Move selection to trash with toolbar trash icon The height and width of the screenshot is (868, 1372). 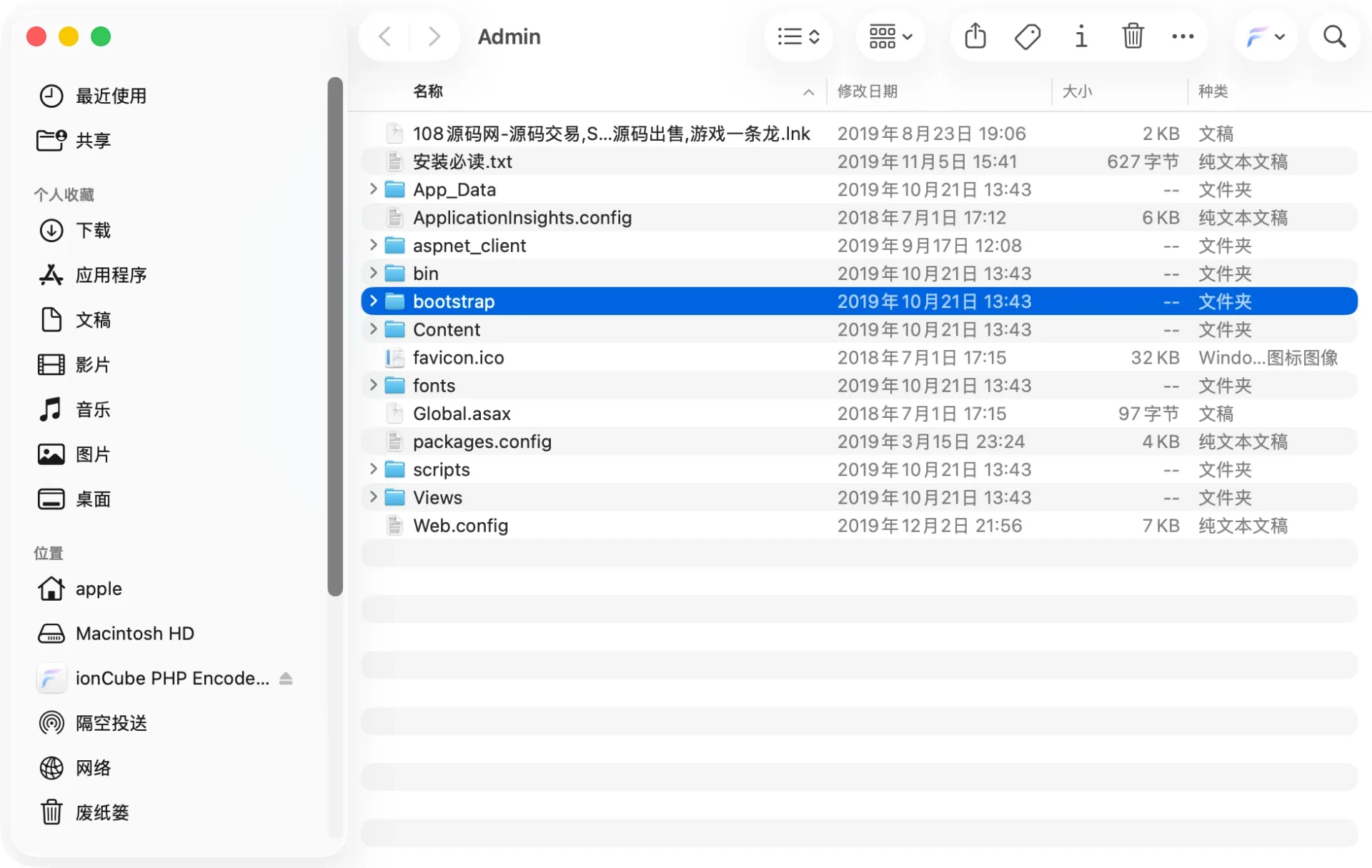(1133, 36)
